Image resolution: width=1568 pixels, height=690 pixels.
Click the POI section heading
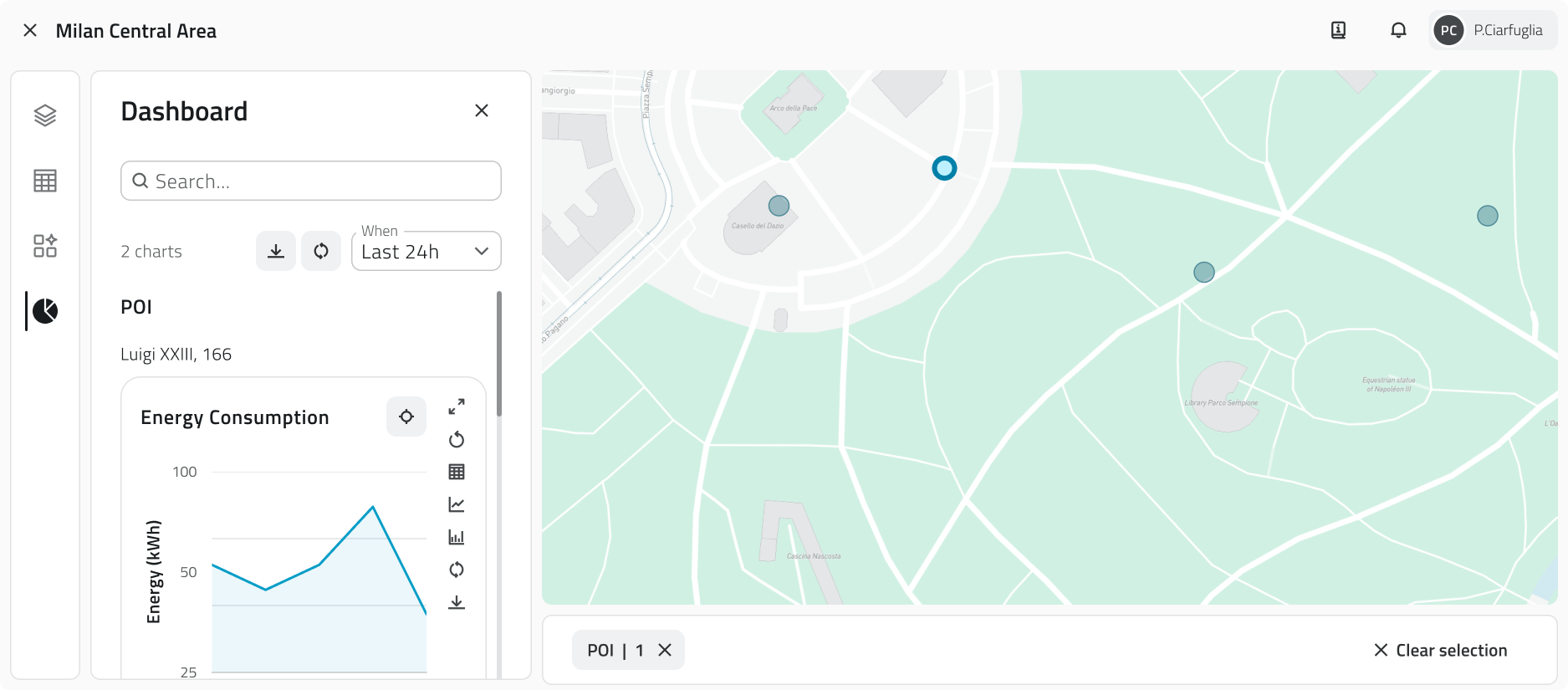point(136,307)
